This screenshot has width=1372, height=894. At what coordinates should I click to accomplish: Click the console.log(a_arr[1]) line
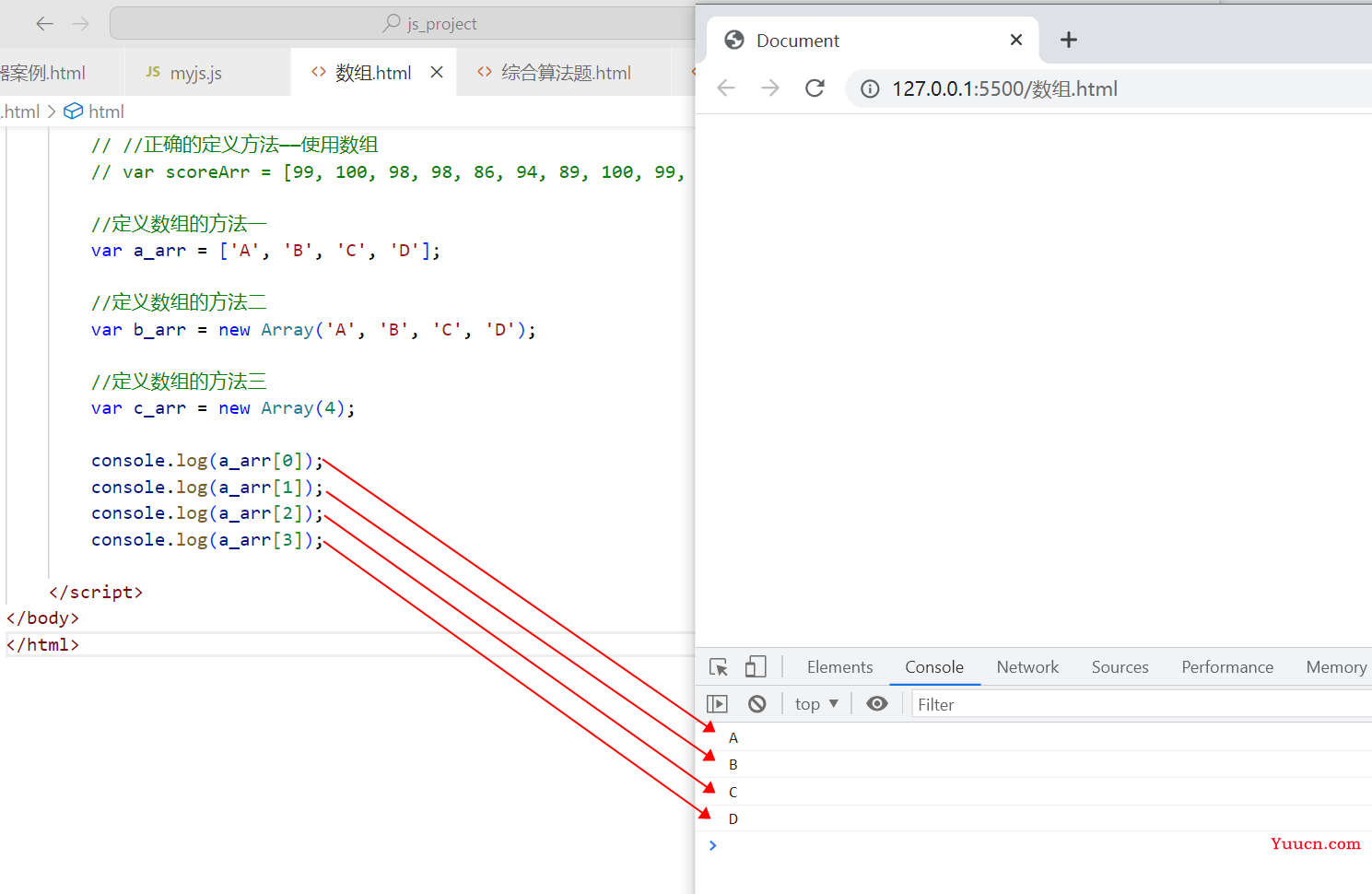207,488
